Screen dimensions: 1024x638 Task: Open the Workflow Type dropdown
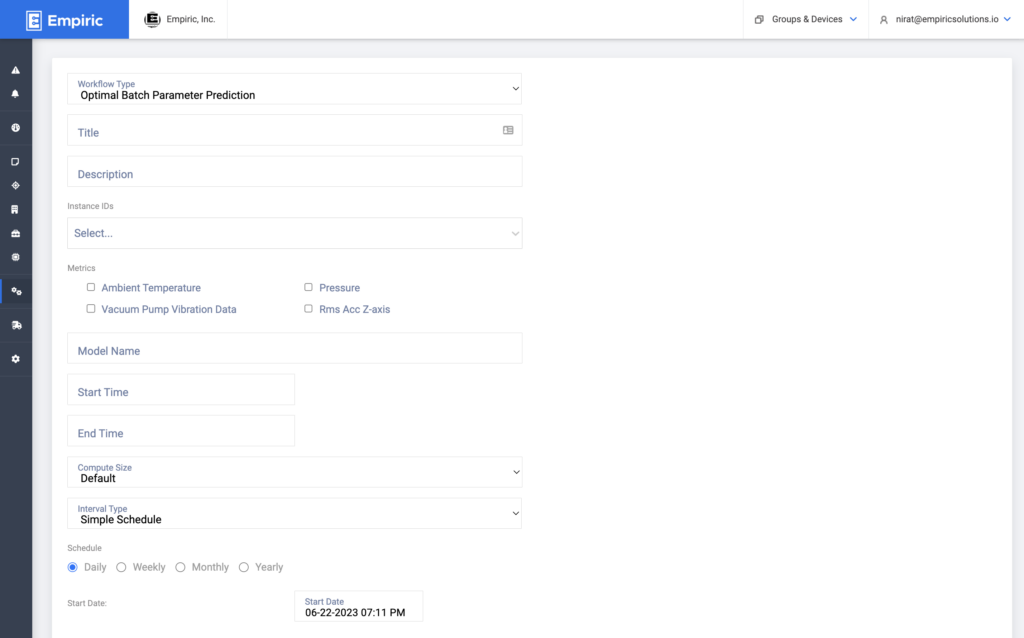pyautogui.click(x=295, y=89)
